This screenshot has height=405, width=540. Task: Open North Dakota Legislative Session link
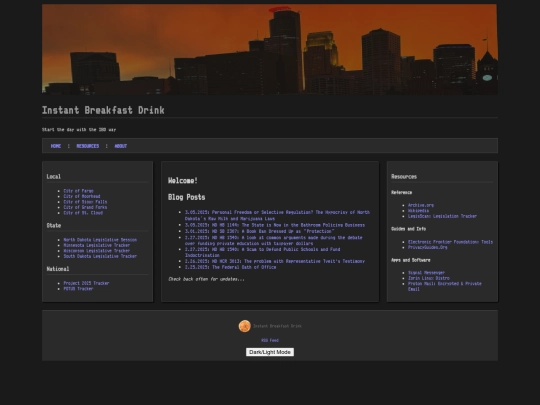pos(100,240)
